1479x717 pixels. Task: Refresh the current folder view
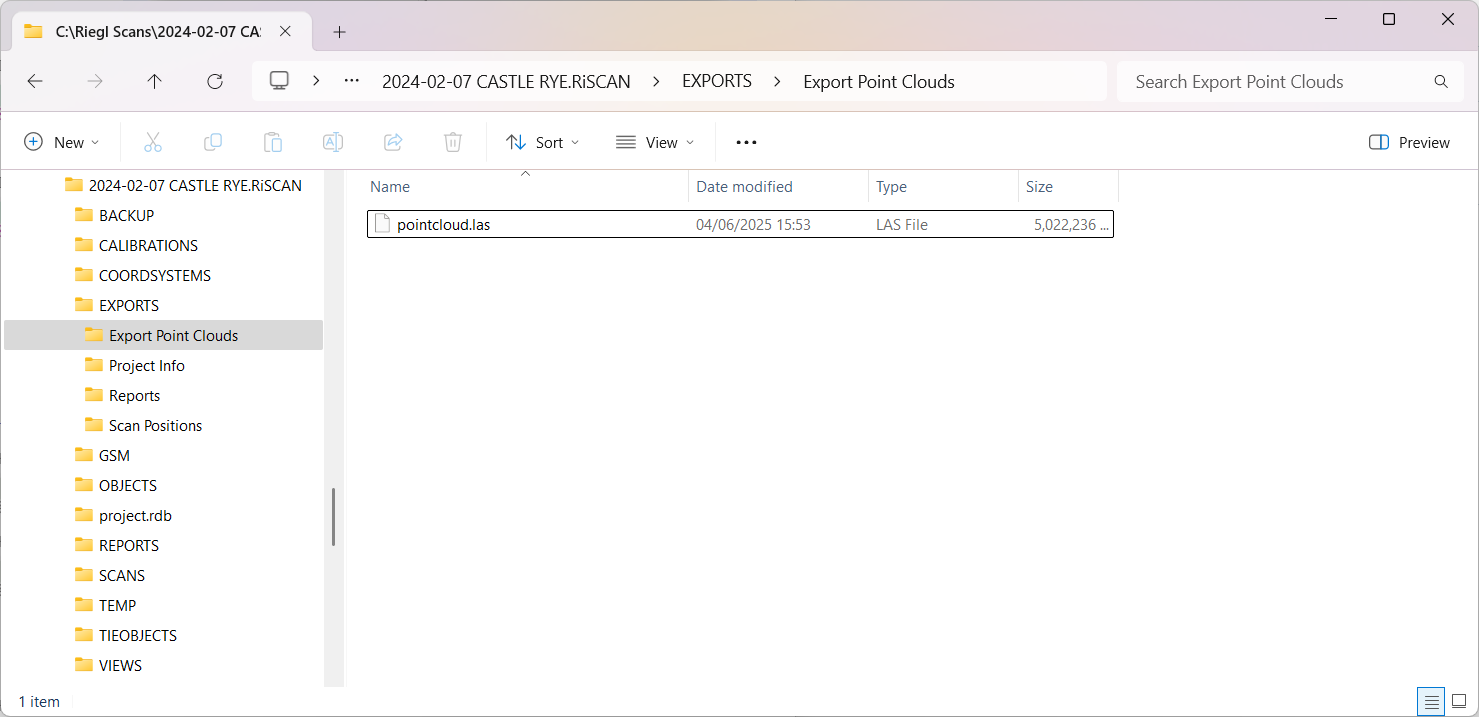tap(214, 82)
